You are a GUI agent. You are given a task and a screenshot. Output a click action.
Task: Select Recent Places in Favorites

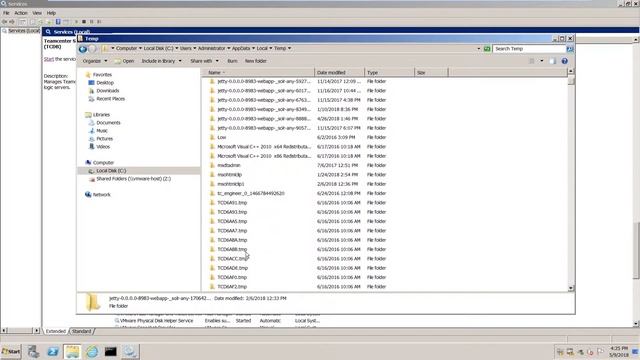111,99
